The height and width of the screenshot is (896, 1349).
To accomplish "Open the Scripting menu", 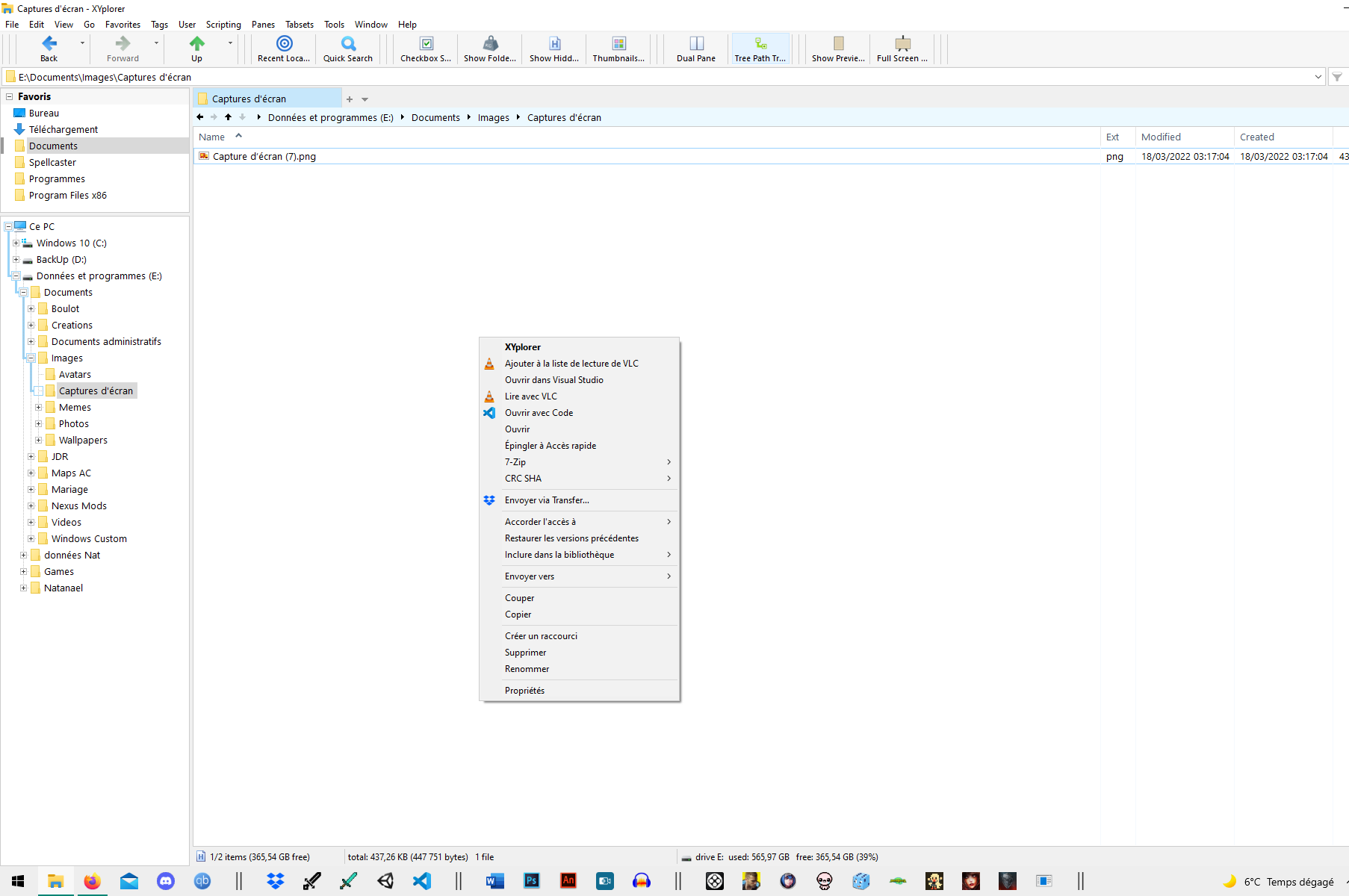I will 223,25.
